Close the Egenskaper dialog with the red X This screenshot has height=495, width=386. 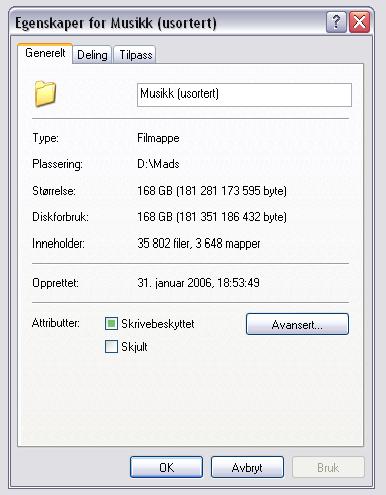pyautogui.click(x=359, y=22)
